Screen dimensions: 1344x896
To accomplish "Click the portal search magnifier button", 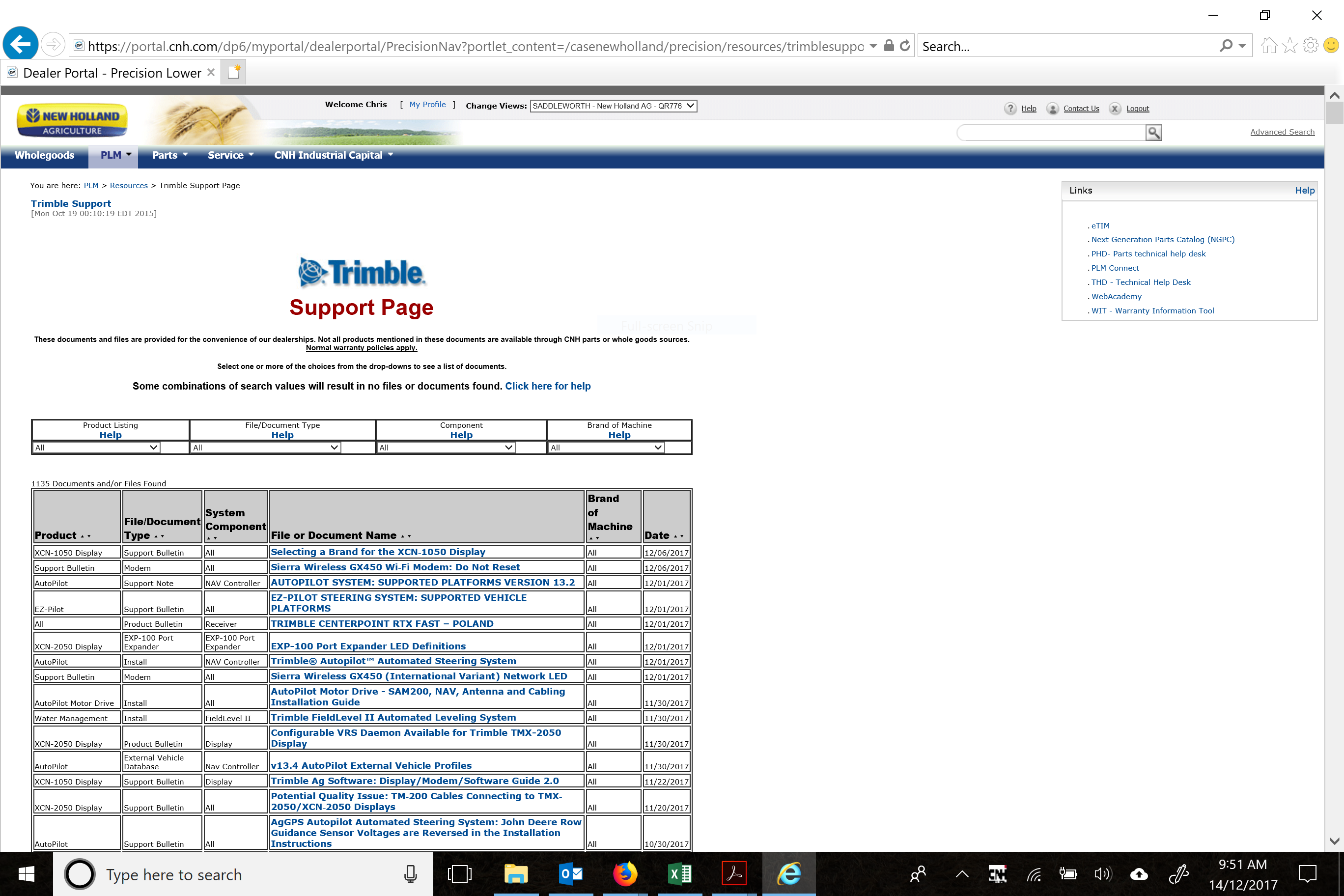I will (1153, 133).
